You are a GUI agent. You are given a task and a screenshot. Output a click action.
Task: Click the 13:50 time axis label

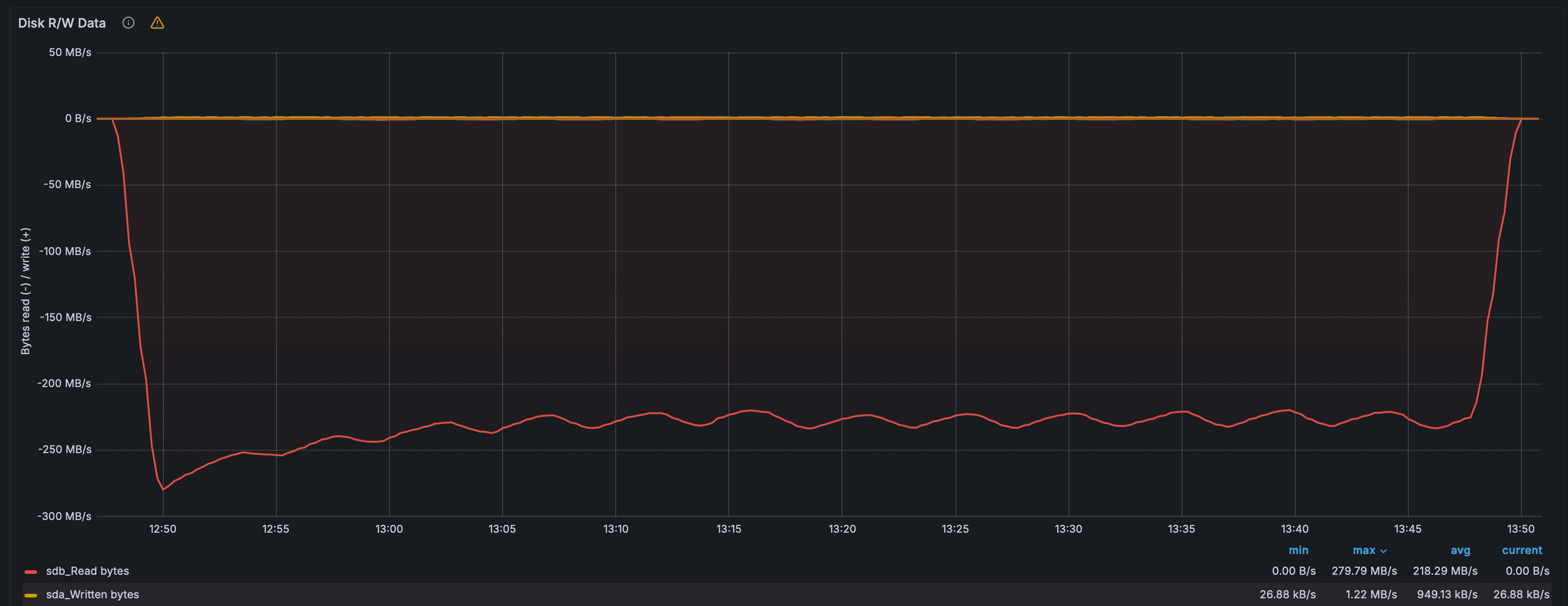pyautogui.click(x=1520, y=529)
